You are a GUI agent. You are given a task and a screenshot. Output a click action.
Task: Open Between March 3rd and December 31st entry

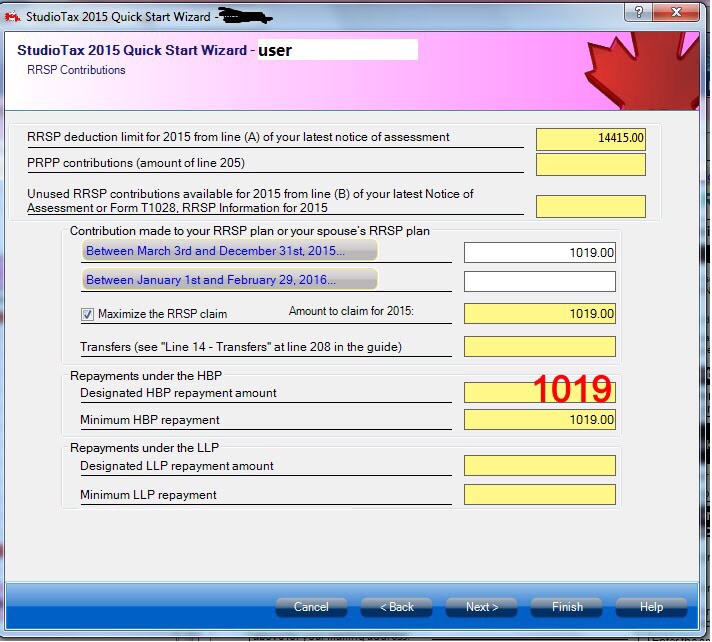pyautogui.click(x=230, y=251)
